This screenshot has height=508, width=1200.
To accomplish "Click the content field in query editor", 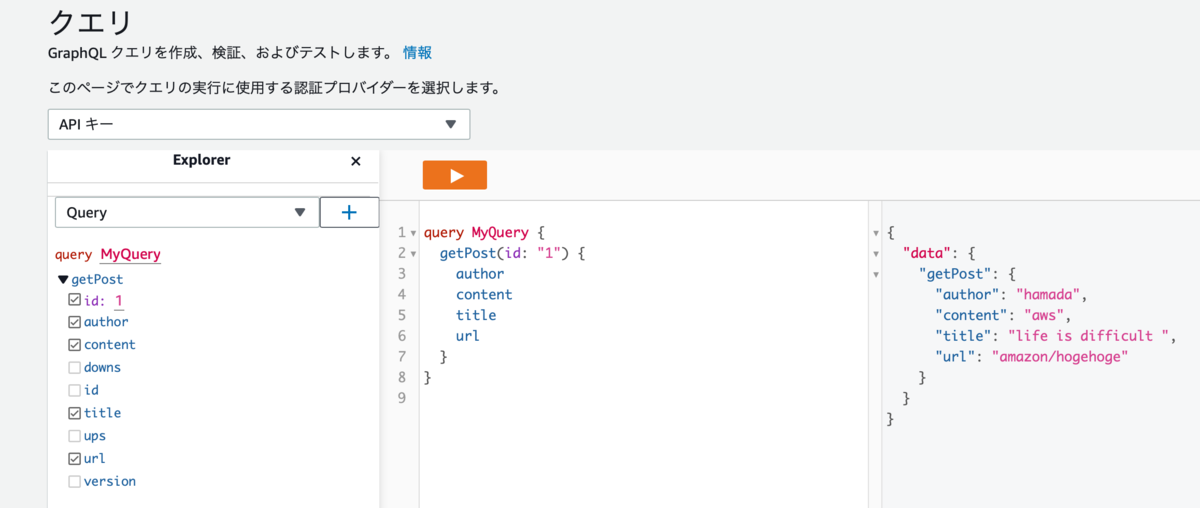I will point(484,295).
